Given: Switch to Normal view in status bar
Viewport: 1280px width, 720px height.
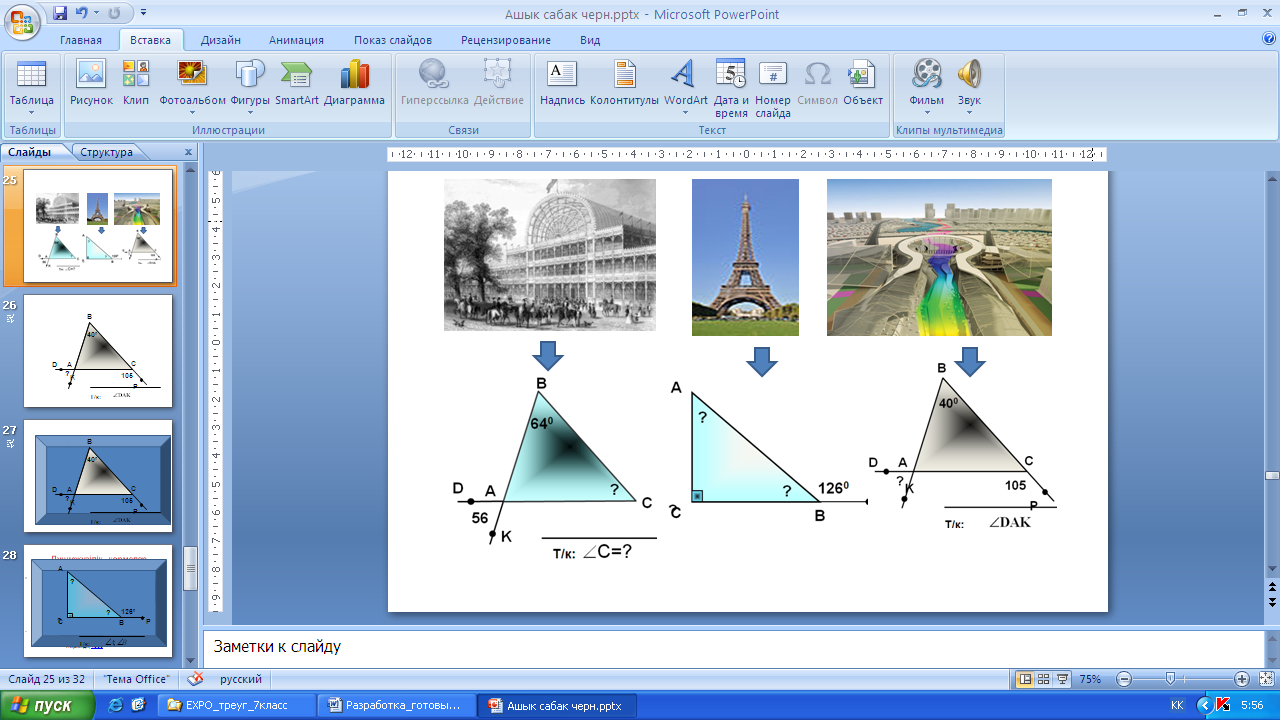Looking at the screenshot, I should [x=1025, y=679].
